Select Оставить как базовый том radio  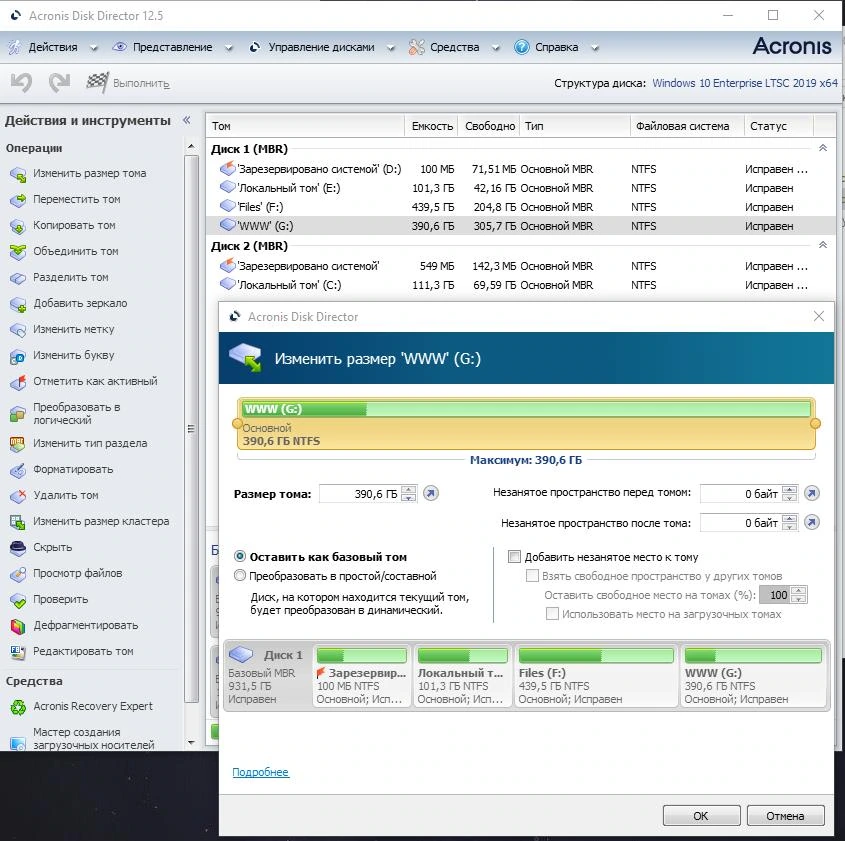240,556
